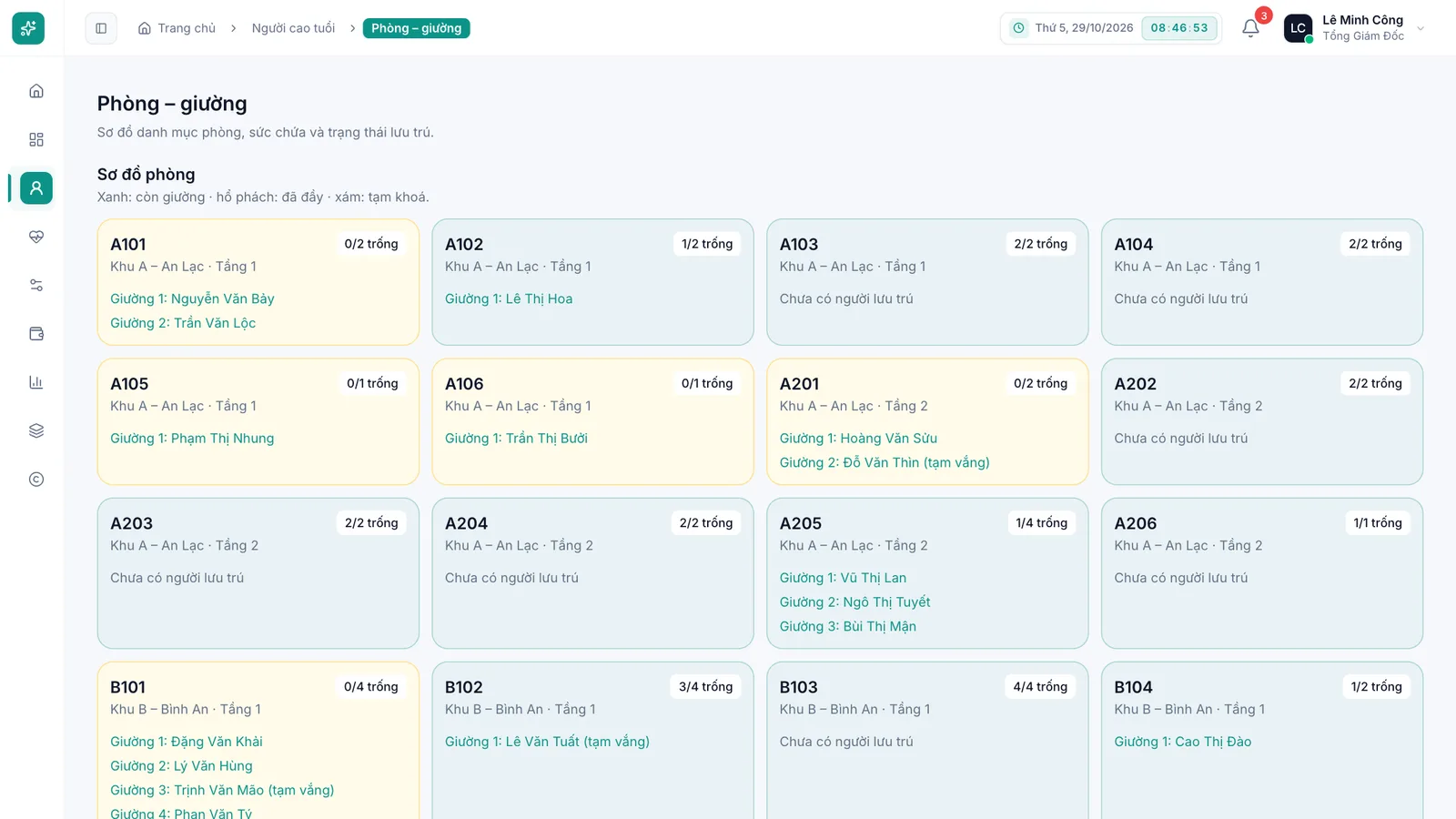This screenshot has width=1456, height=819.
Task: Open the home icon in sidebar
Action: click(36, 91)
